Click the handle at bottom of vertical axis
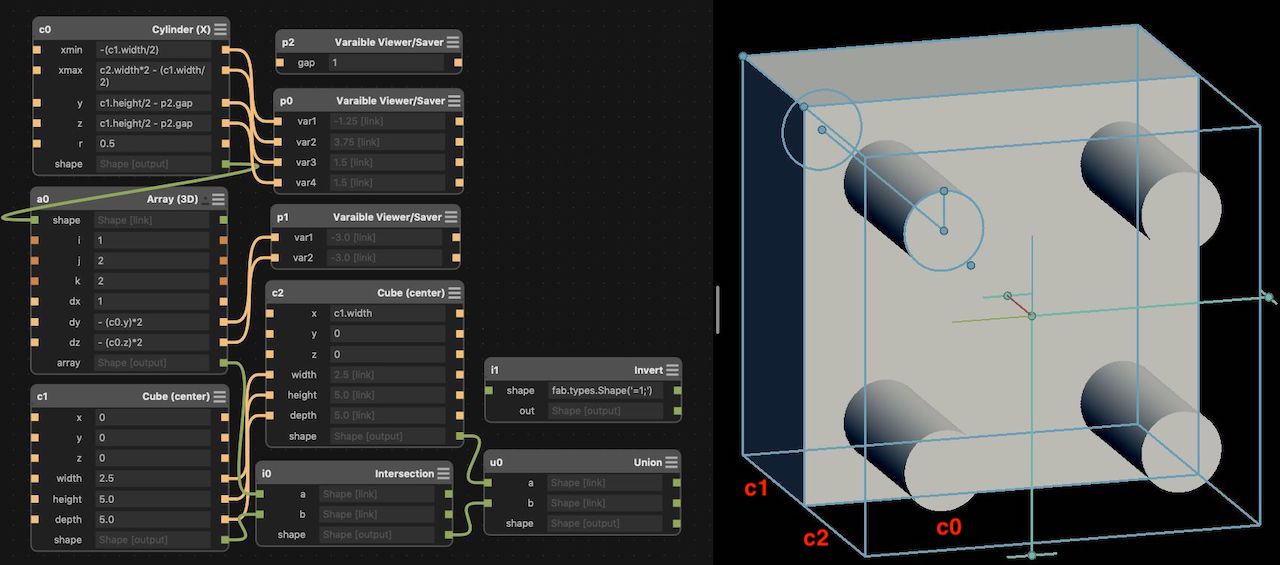 pos(1032,555)
